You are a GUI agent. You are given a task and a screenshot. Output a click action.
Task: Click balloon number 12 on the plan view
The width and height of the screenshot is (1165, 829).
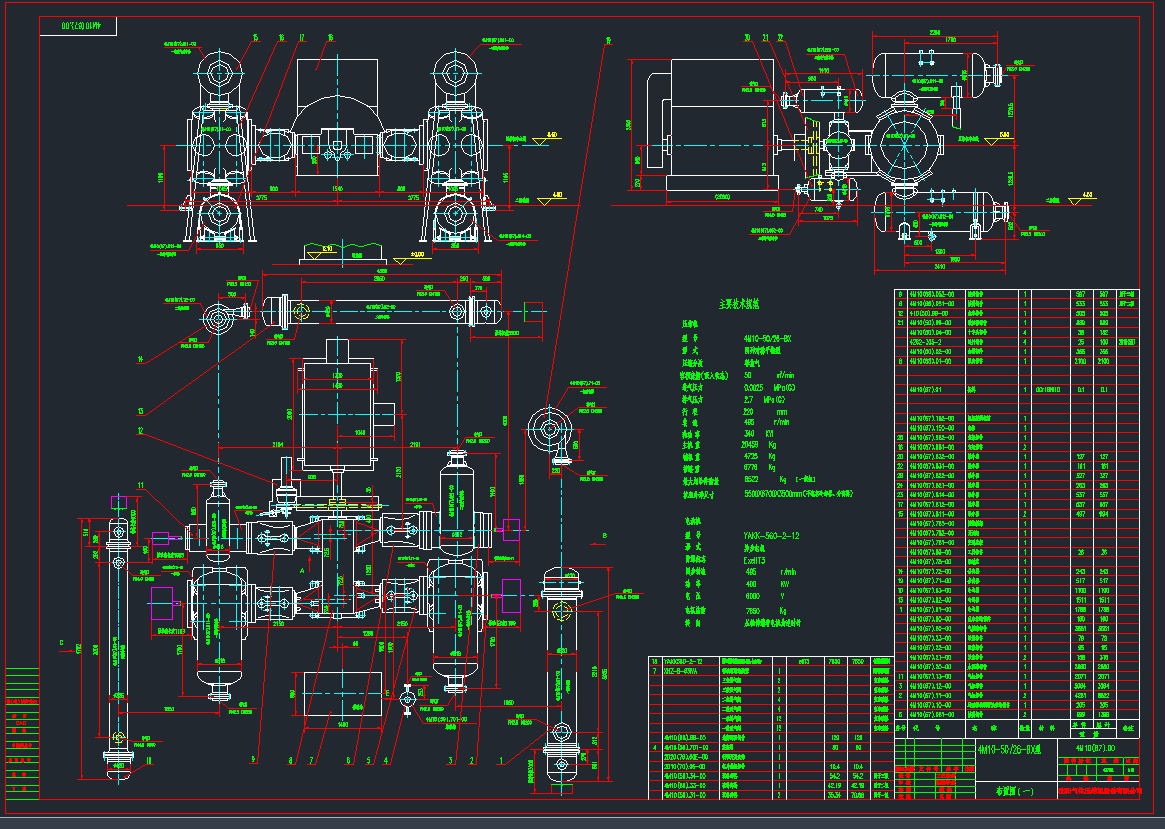[141, 432]
